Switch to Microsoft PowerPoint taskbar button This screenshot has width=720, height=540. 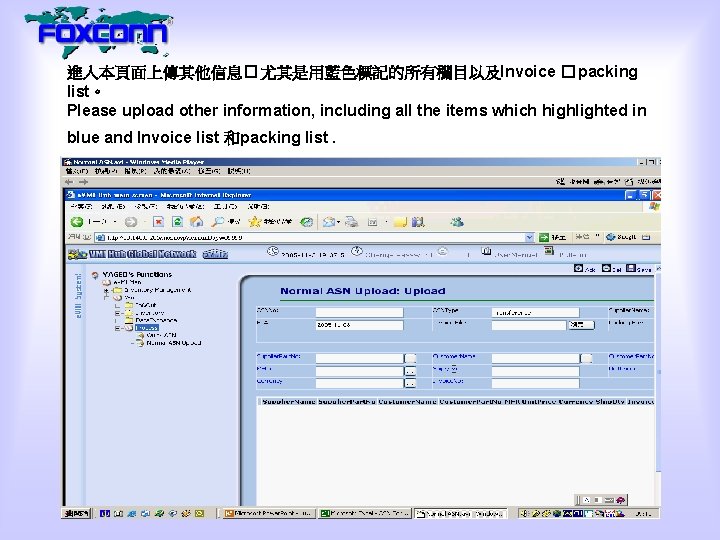click(x=270, y=513)
